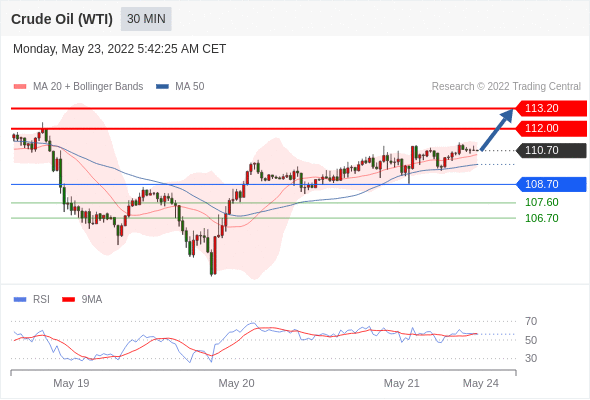Click the blue upward forecast arrow
The width and height of the screenshot is (590, 400).
pyautogui.click(x=497, y=129)
